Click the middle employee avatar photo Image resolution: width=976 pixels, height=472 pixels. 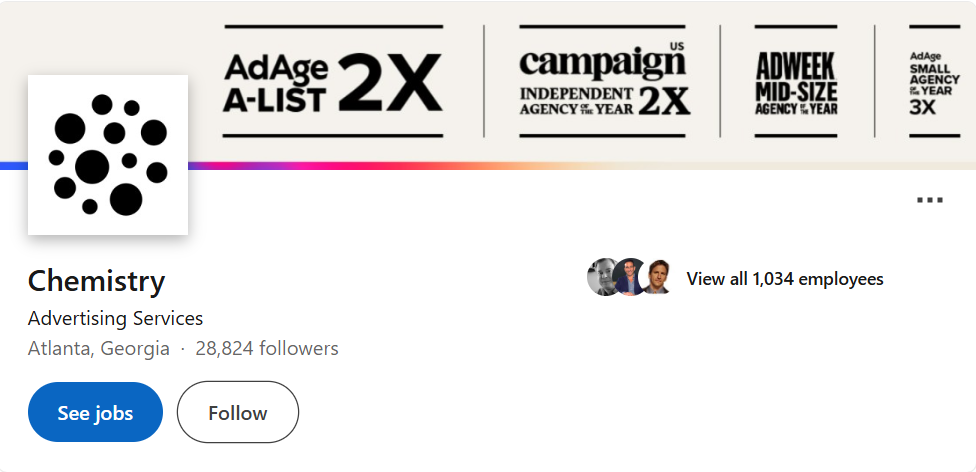(630, 277)
